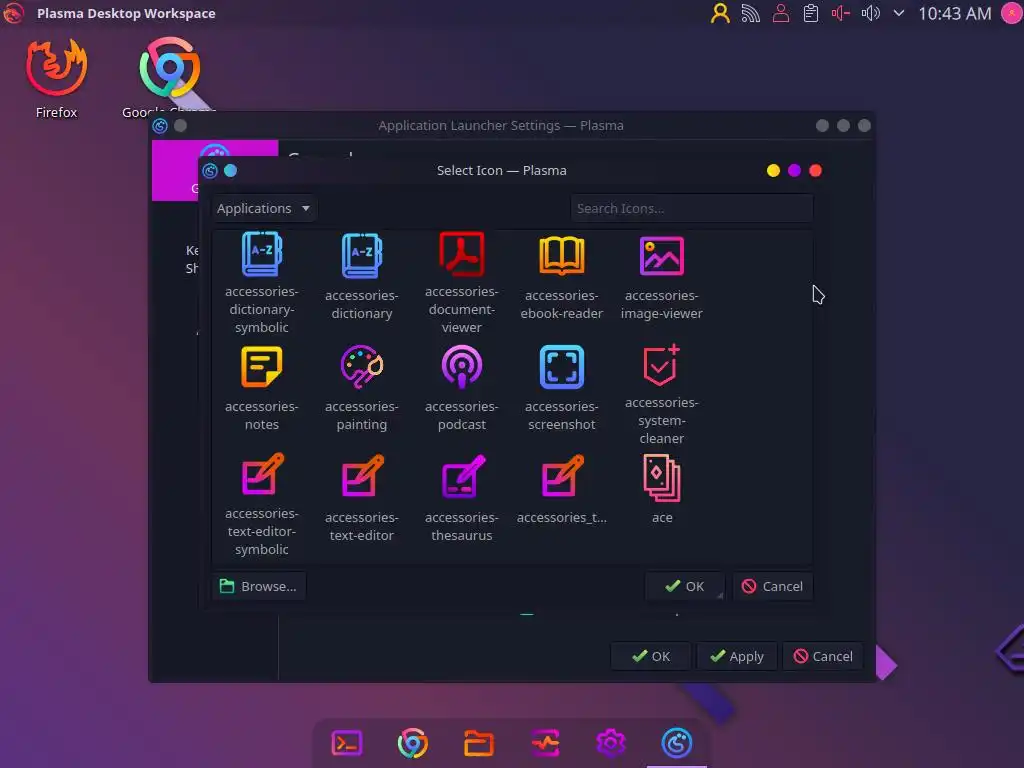1024x768 pixels.
Task: Choose the accessories-dictionary icon
Action: click(x=361, y=255)
